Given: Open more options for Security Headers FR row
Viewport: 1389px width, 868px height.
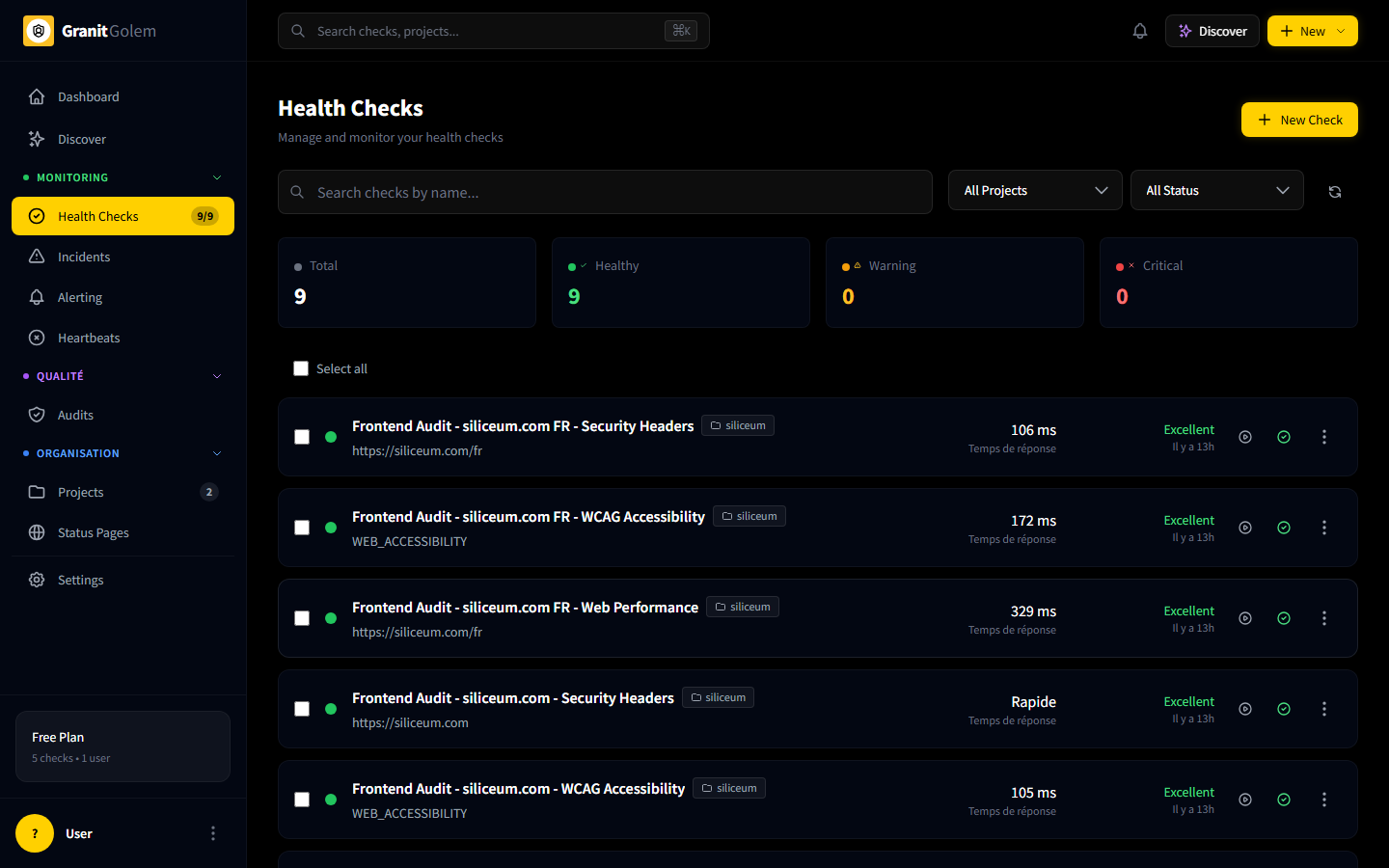Looking at the screenshot, I should (x=1324, y=437).
